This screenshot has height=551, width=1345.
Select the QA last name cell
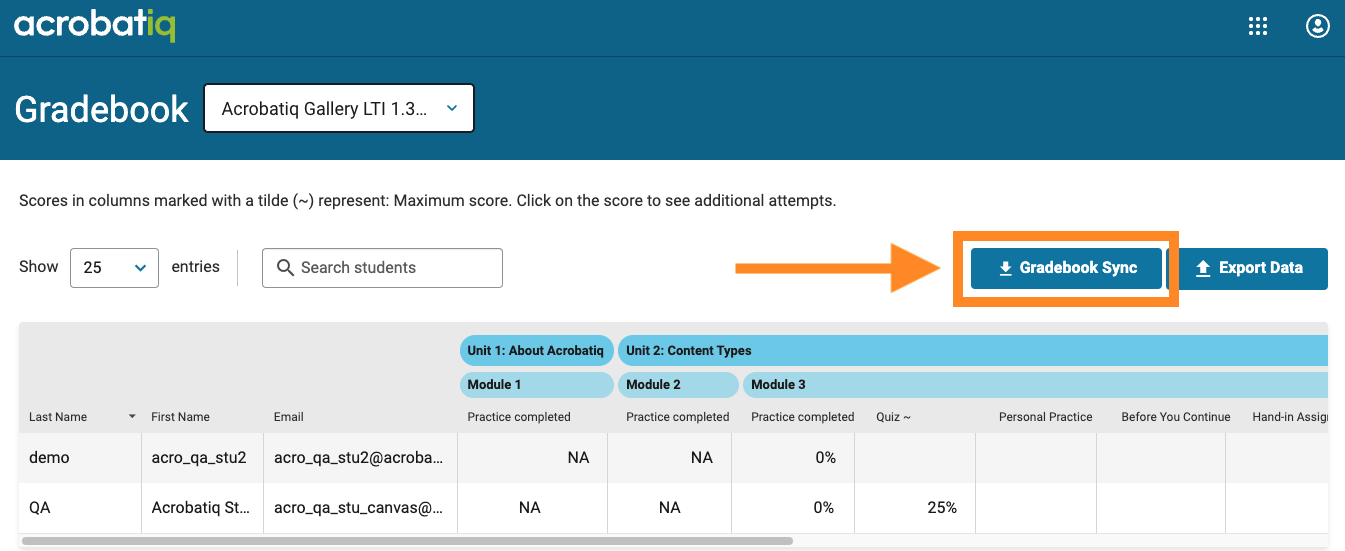coord(80,508)
